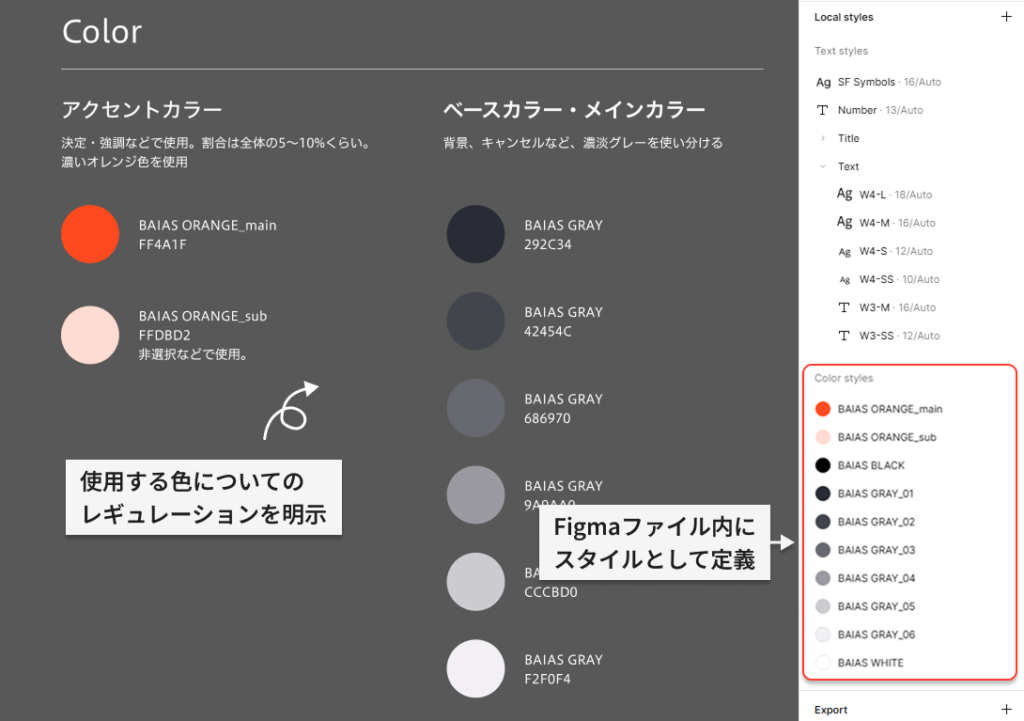Select the SF Symbols text style name
The image size is (1024, 721).
point(866,82)
